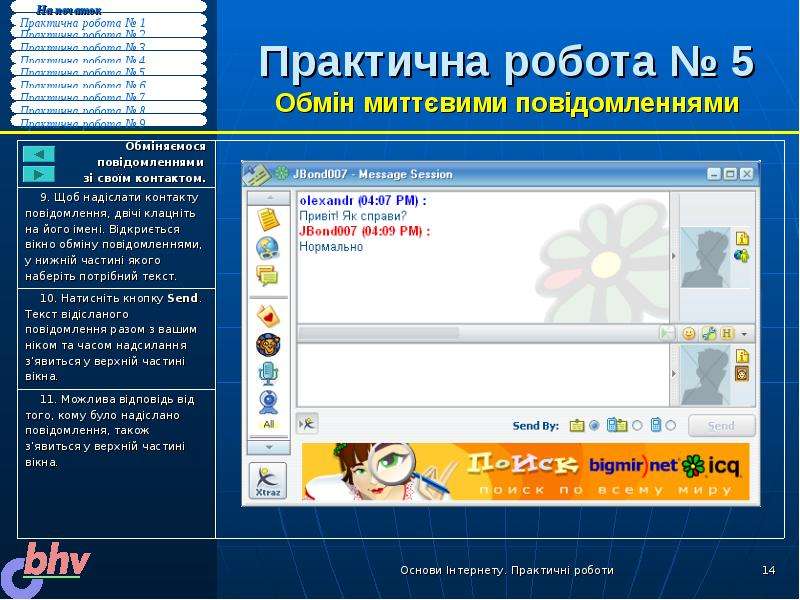This screenshot has width=800, height=600.
Task: Expand the sidebar down arrow
Action: tap(269, 447)
